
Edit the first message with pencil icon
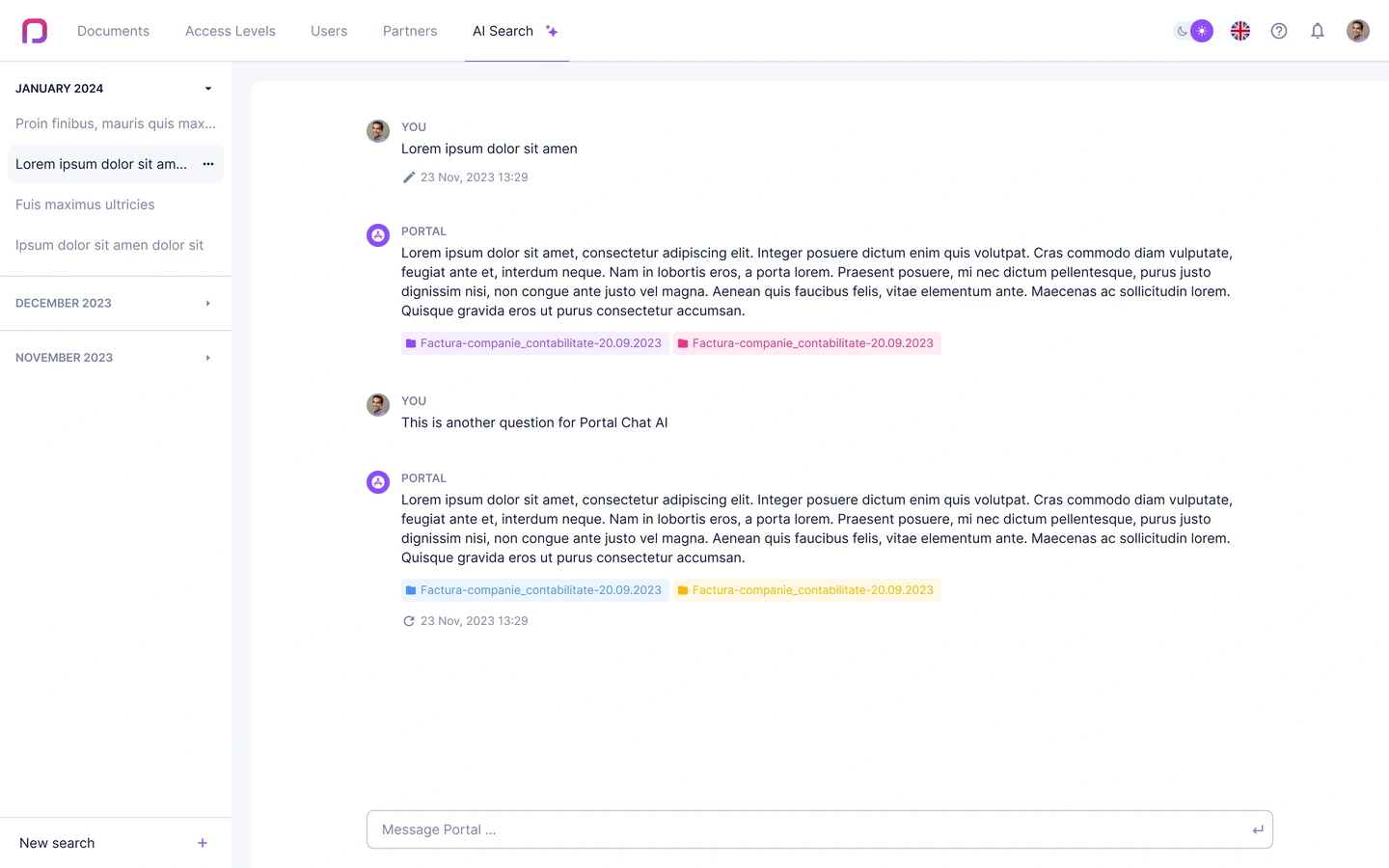[409, 177]
